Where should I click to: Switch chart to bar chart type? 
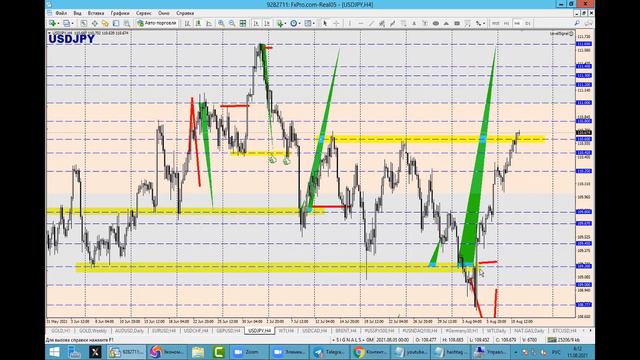(187, 23)
